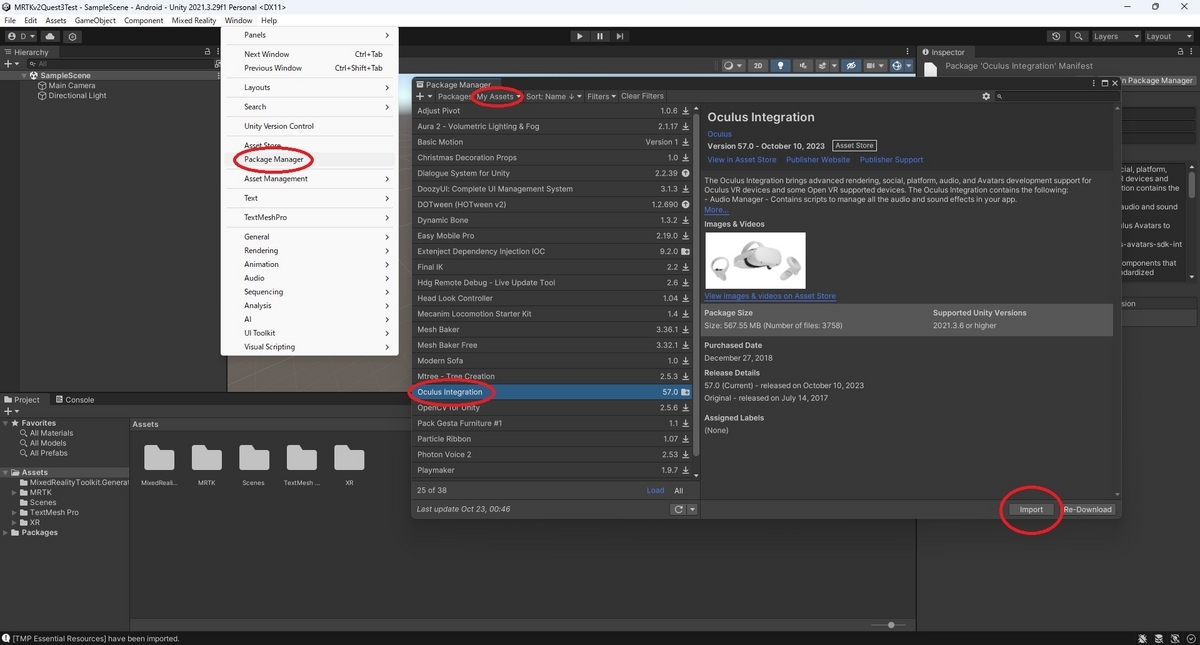Select Oculus Integration in package list
This screenshot has width=1200, height=645.
[553, 392]
